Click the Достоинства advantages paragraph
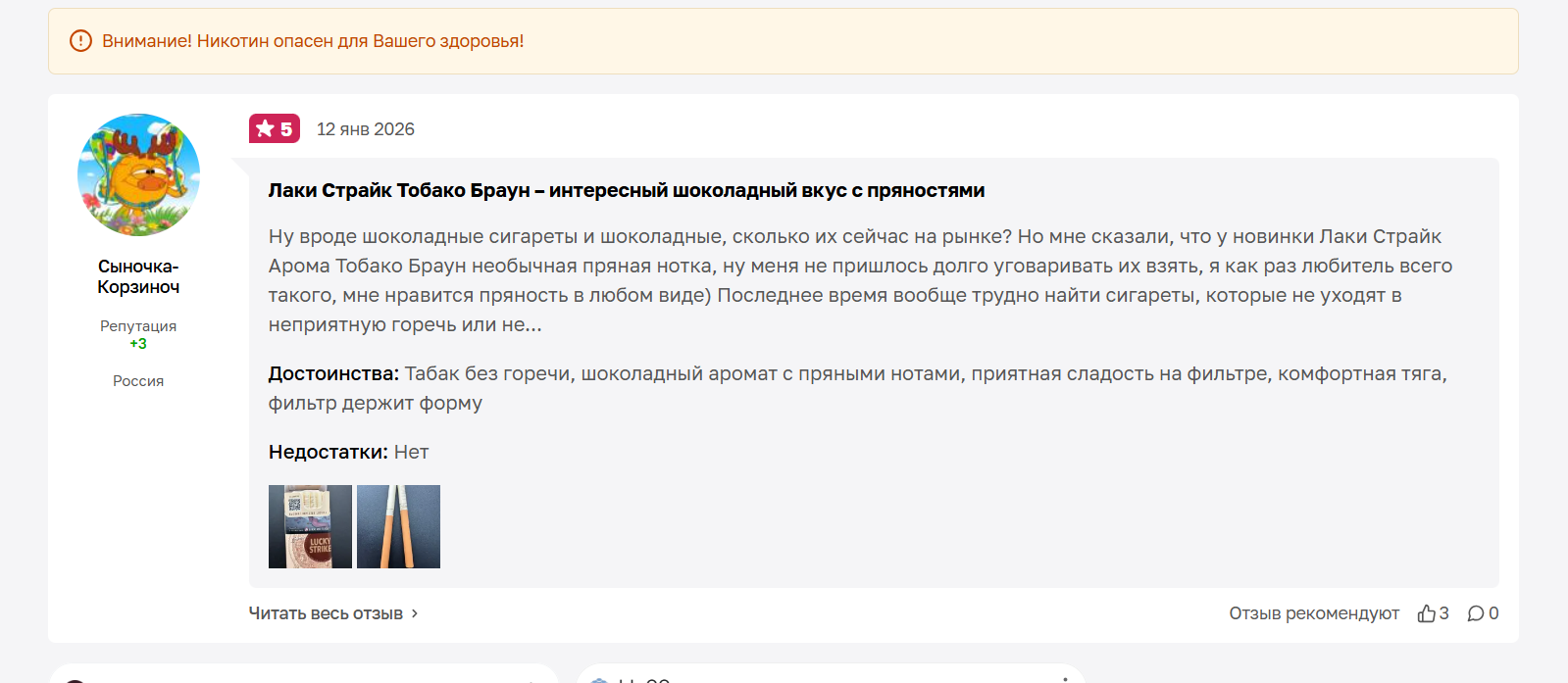 point(858,388)
